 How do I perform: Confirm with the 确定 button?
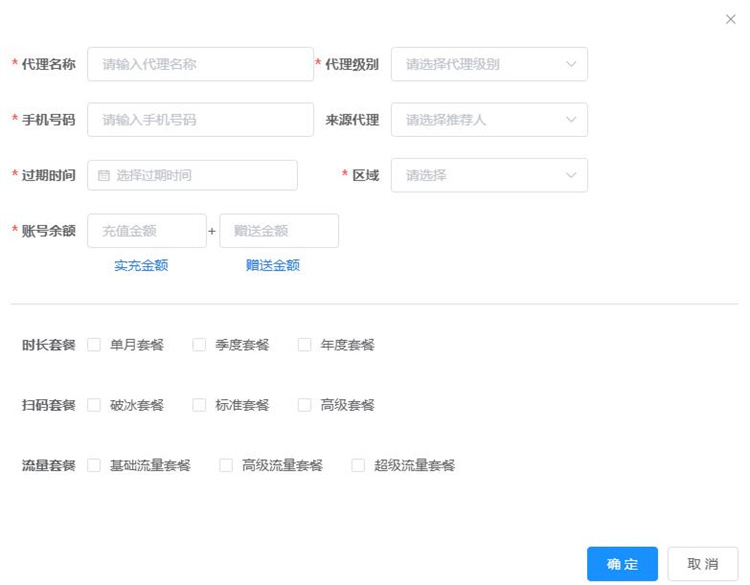click(622, 564)
